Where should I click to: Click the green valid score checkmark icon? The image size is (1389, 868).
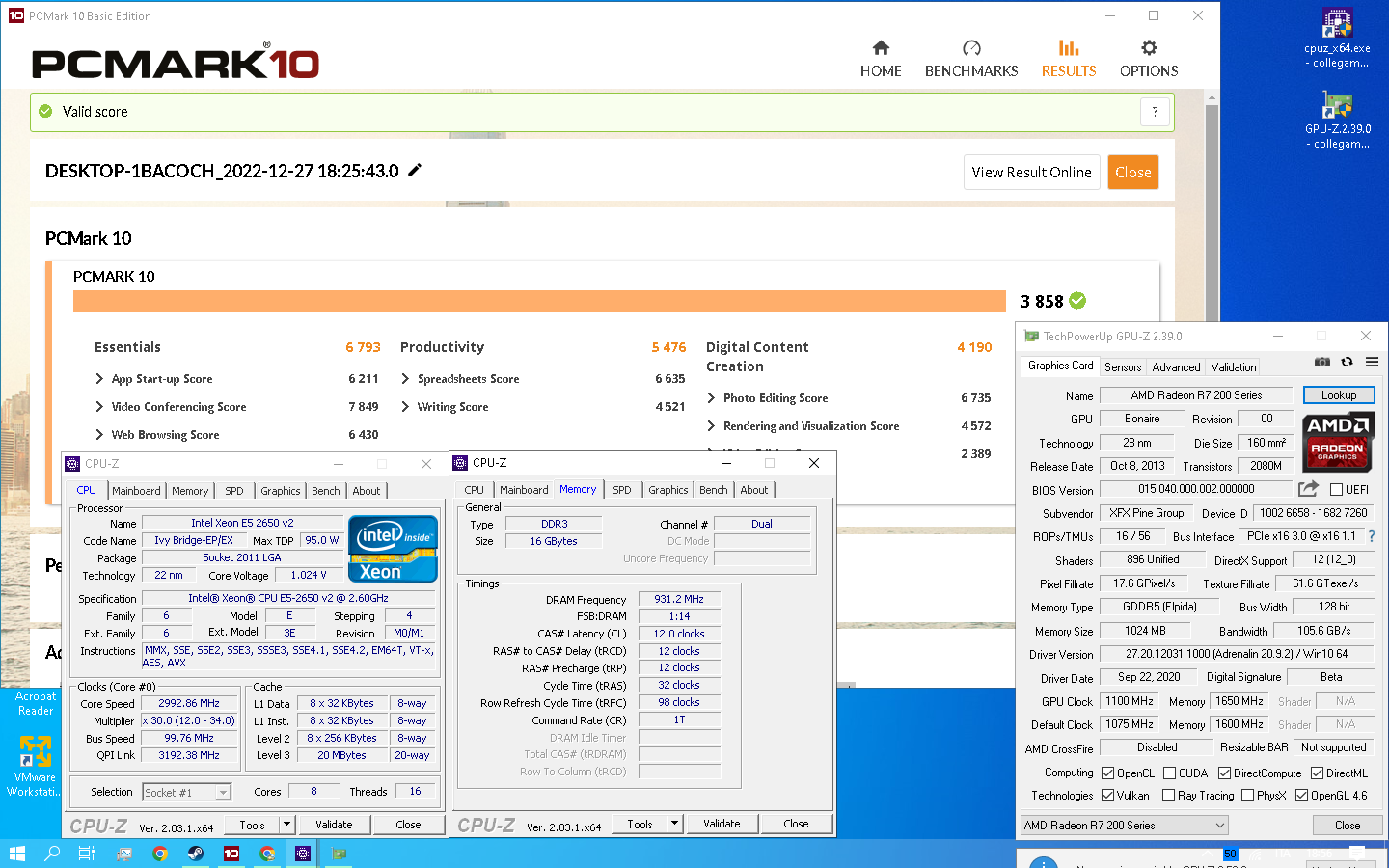coord(45,112)
